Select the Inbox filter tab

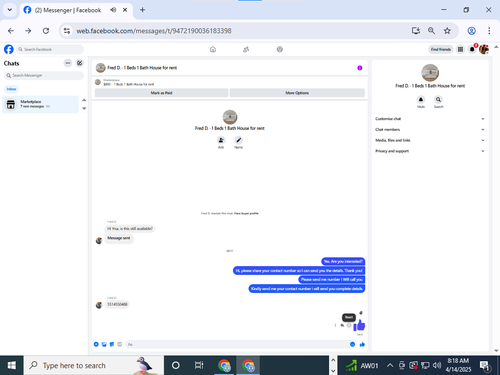pos(12,89)
